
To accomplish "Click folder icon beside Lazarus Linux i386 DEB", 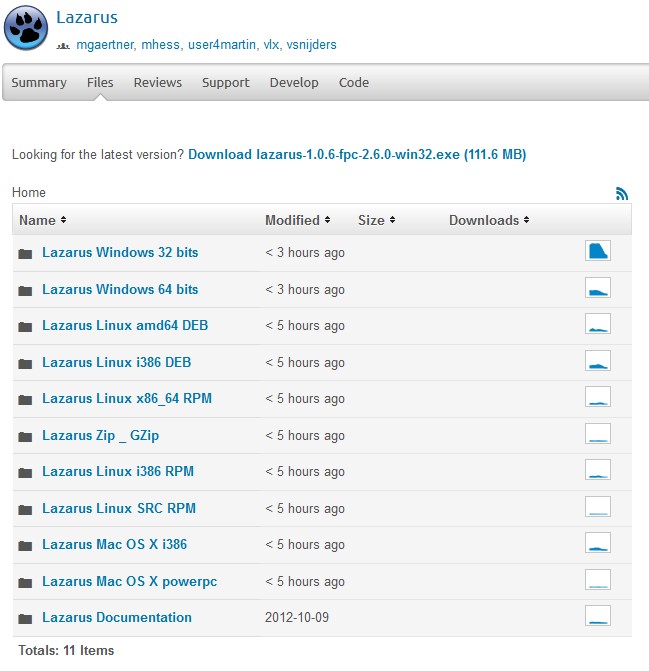I will [x=25, y=364].
